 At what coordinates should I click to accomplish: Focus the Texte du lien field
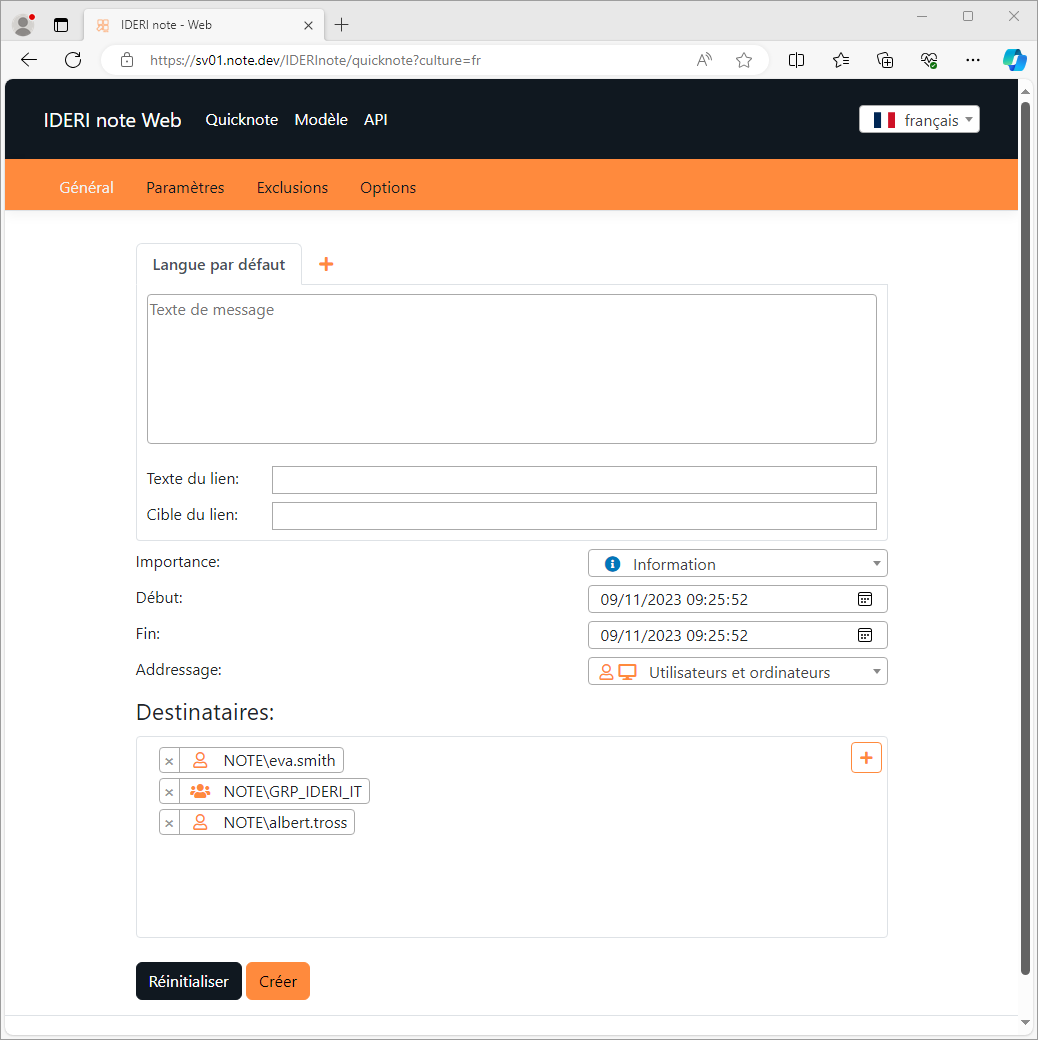(x=574, y=480)
